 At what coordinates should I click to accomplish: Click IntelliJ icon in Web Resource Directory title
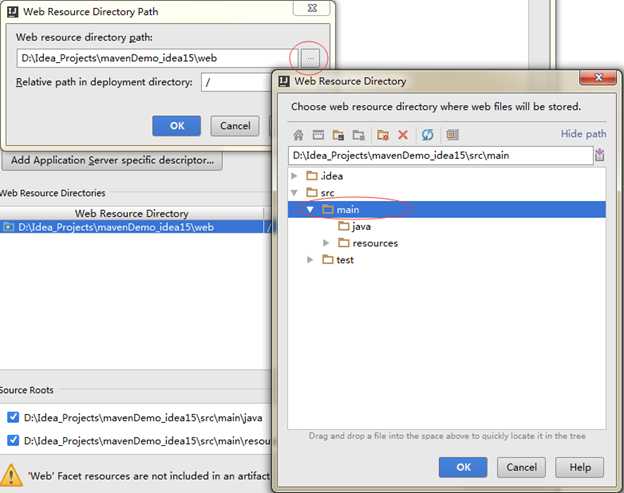coord(284,81)
